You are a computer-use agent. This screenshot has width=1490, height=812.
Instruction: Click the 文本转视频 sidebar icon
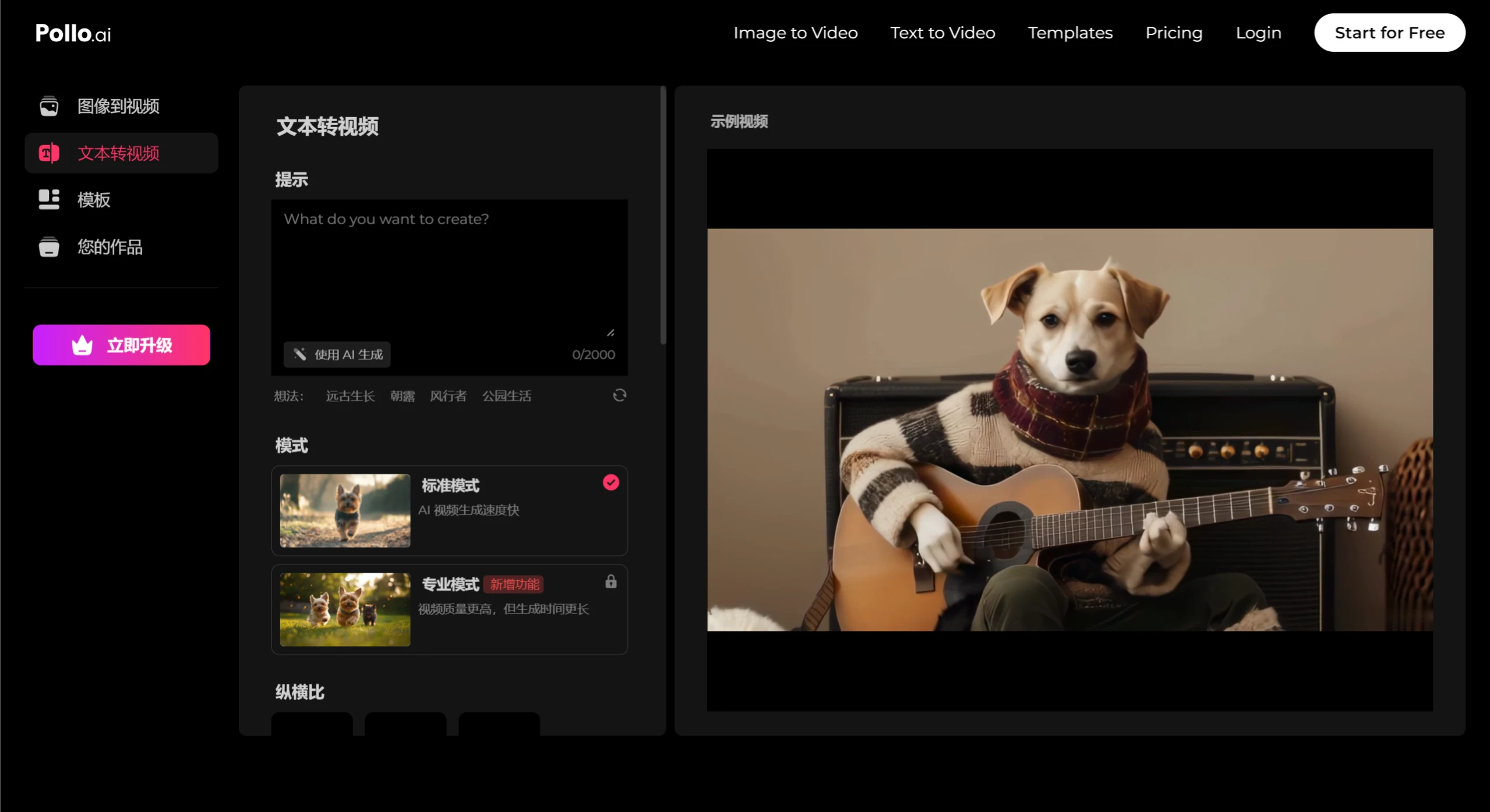[49, 152]
